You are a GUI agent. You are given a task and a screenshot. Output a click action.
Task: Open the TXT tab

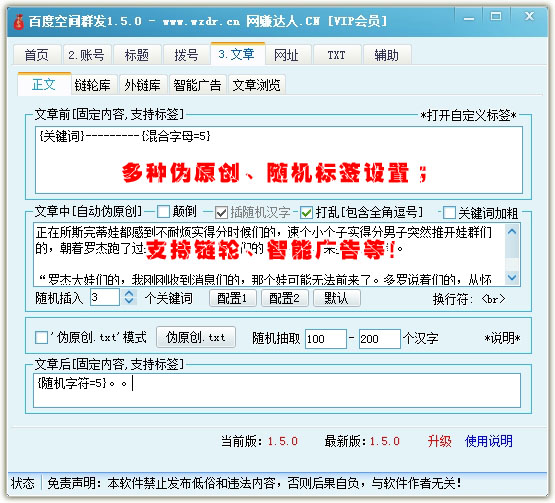(336, 55)
